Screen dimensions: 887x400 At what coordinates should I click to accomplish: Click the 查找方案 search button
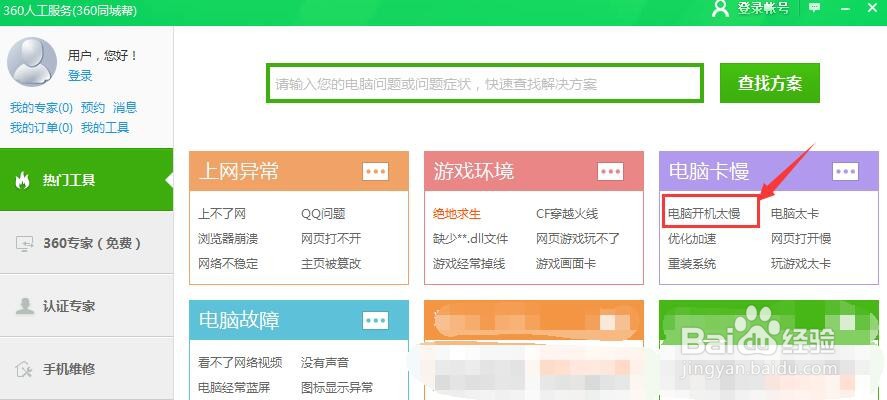pyautogui.click(x=769, y=83)
